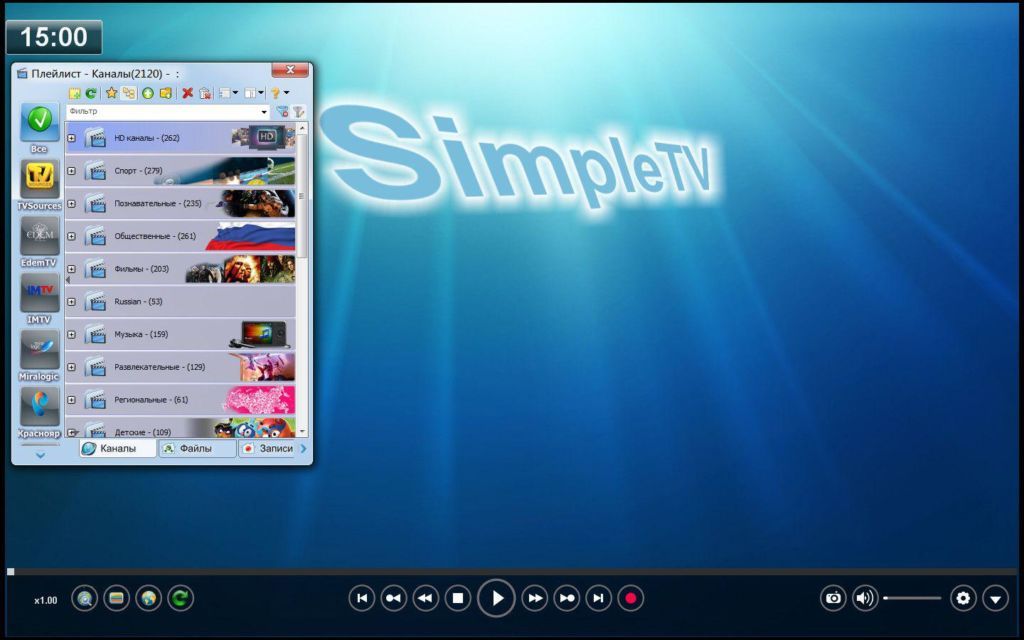Click the green refresh icon in playlist toolbar
Image resolution: width=1024 pixels, height=640 pixels.
click(x=91, y=93)
